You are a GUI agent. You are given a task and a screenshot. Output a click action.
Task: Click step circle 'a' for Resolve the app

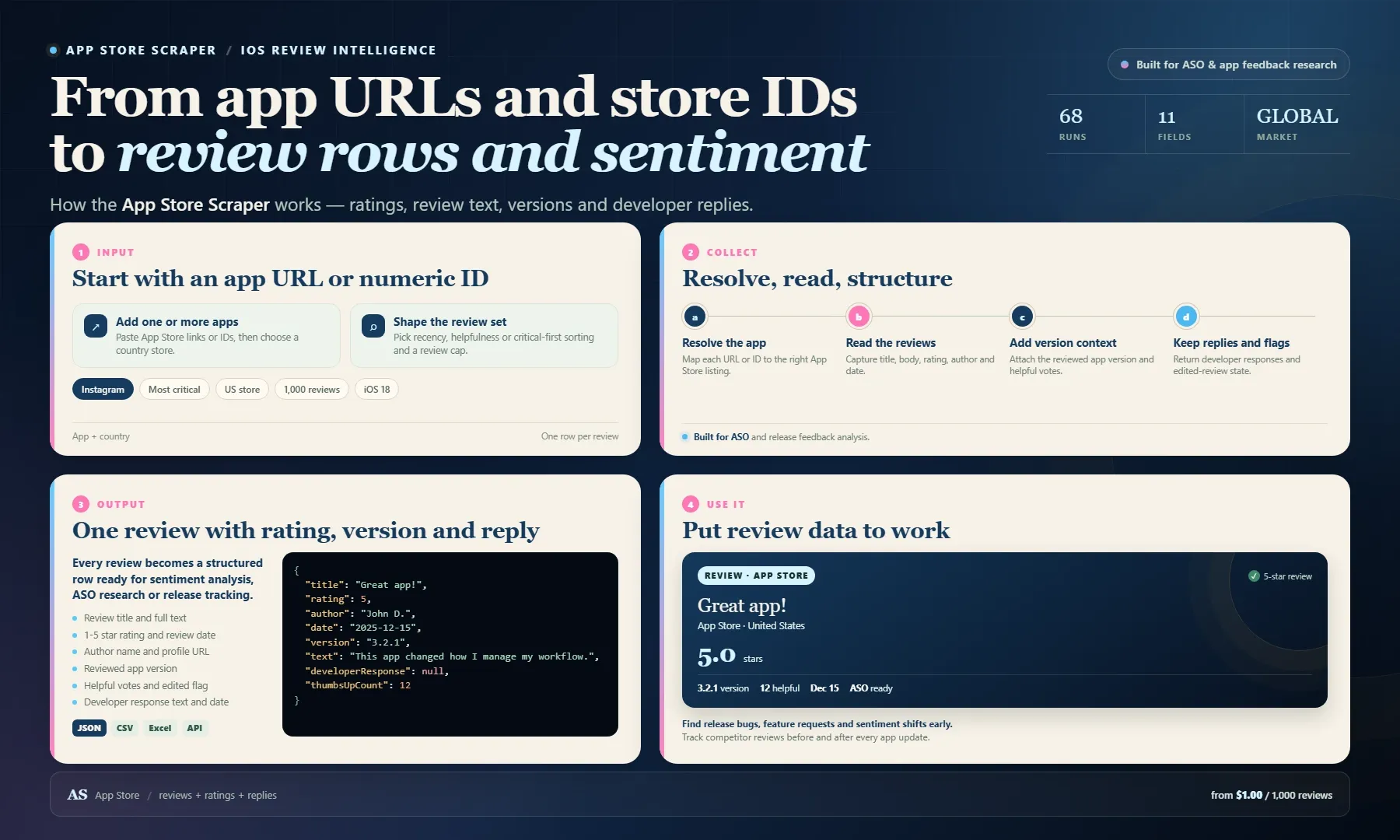tap(695, 317)
